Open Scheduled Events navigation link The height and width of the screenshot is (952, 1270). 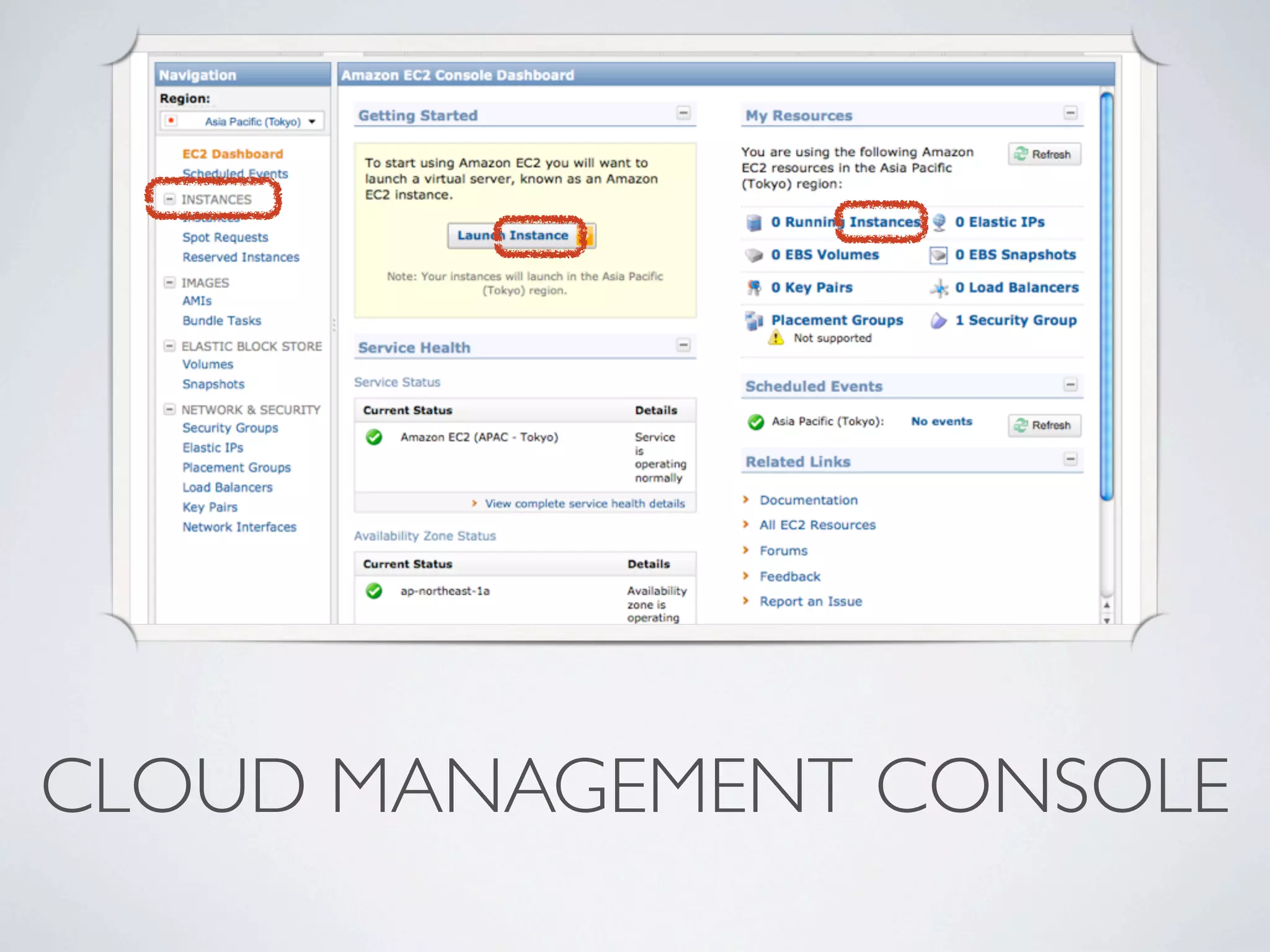235,174
